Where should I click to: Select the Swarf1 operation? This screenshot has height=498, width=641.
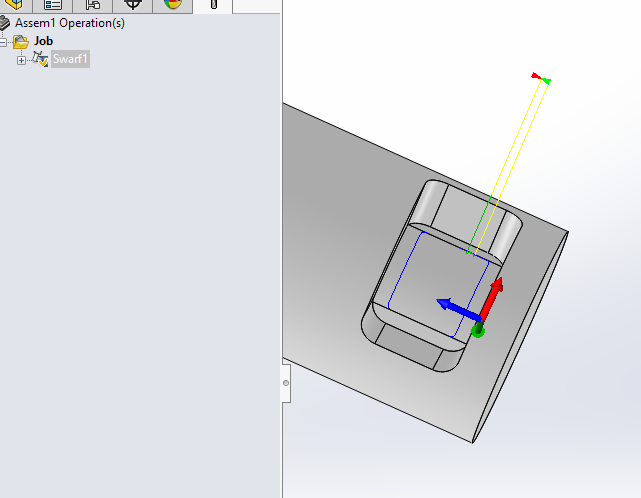[x=70, y=59]
